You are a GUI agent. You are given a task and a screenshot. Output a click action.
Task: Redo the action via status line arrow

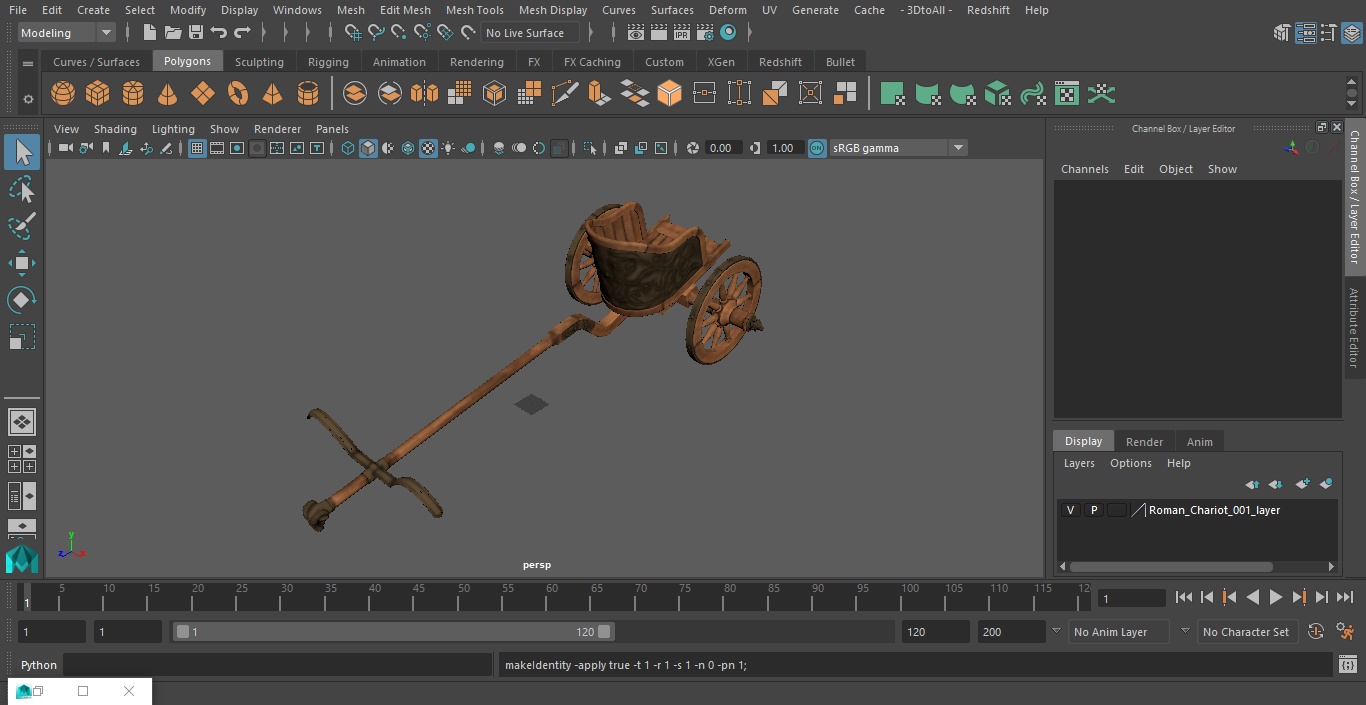click(x=242, y=33)
